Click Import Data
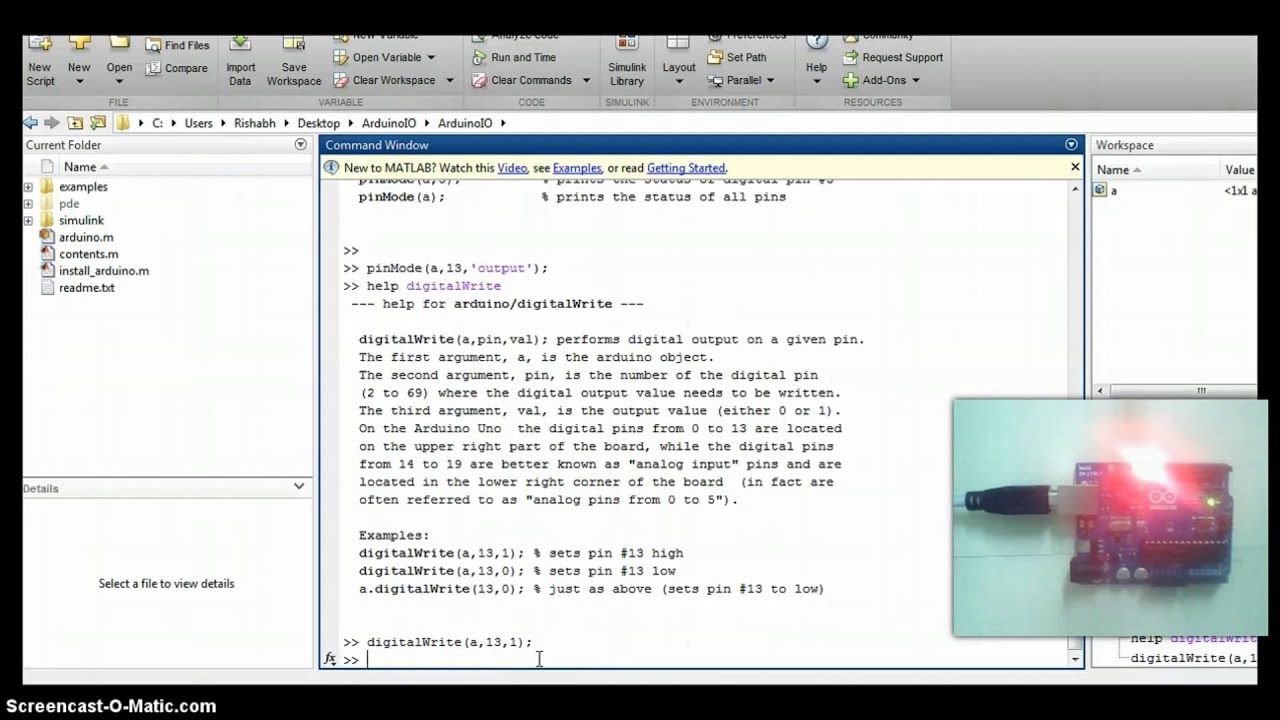1280x720 pixels. (x=240, y=62)
